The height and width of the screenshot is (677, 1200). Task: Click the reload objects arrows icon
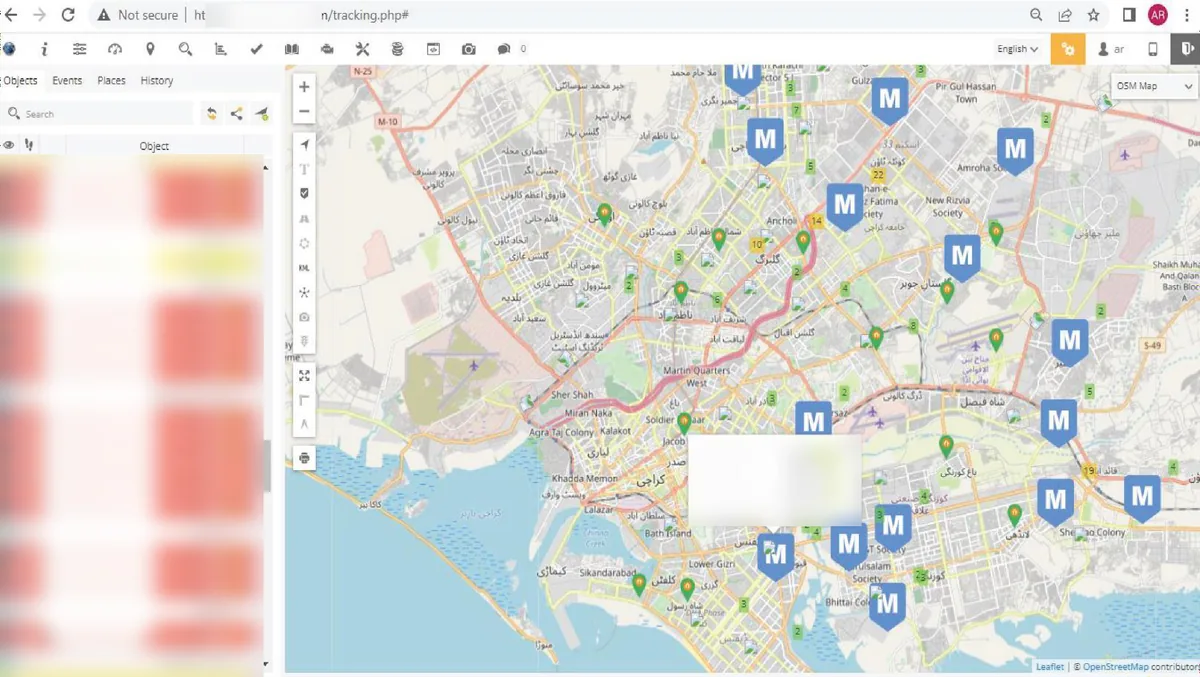212,114
